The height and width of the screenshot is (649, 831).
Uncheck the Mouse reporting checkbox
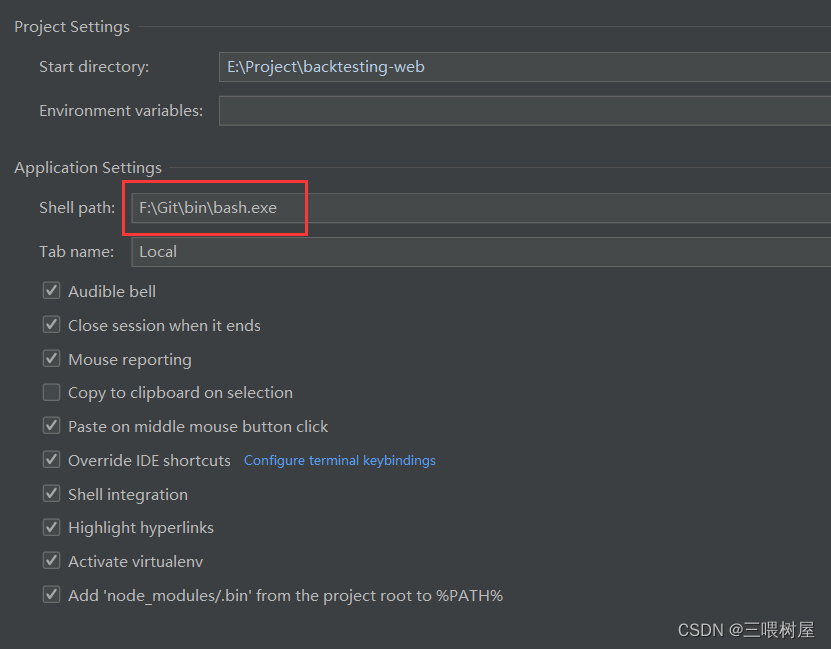tap(51, 359)
